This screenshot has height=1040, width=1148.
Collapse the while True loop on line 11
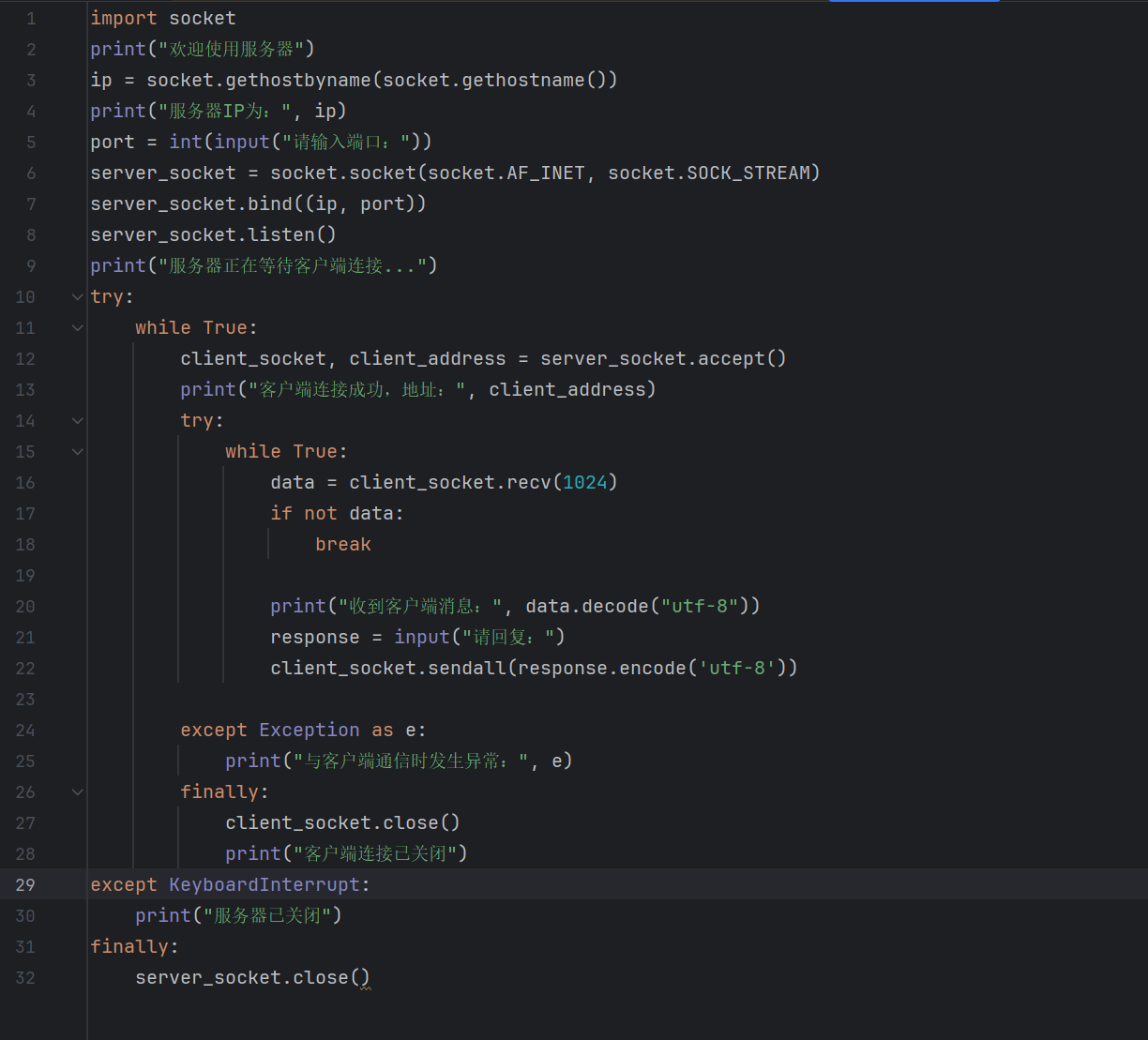77,327
